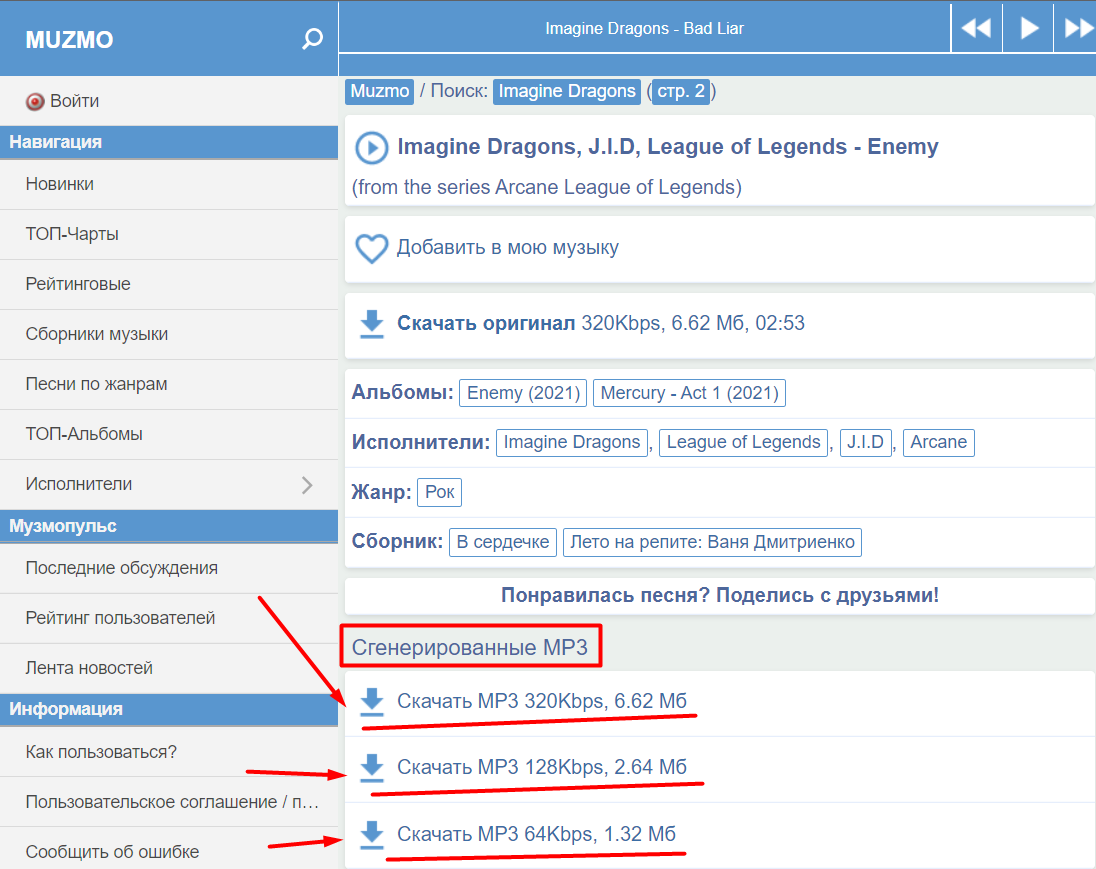Open the Enemy (2021) album tag
This screenshot has height=869, width=1096.
click(x=523, y=393)
